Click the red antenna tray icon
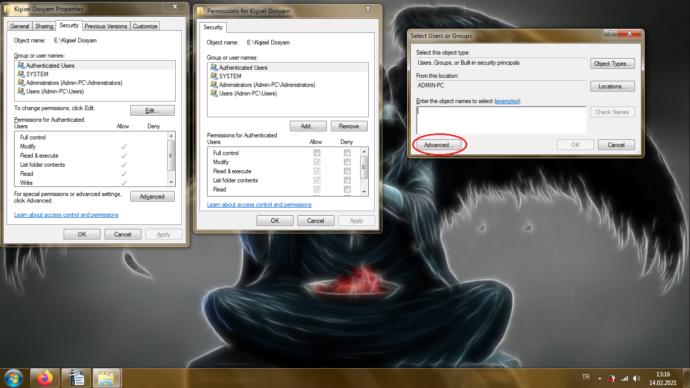Viewport: 690px width, 388px height. click(612, 378)
